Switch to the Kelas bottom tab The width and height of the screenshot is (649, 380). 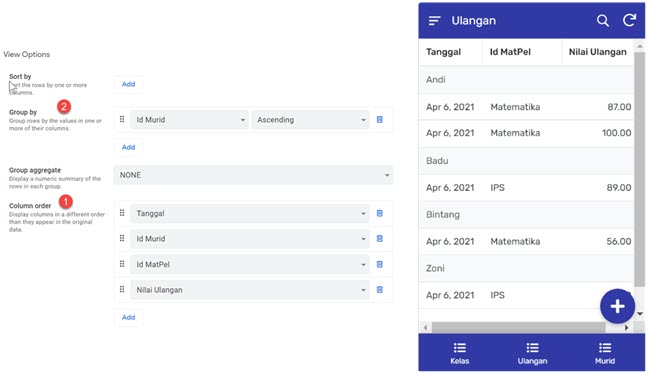click(459, 354)
